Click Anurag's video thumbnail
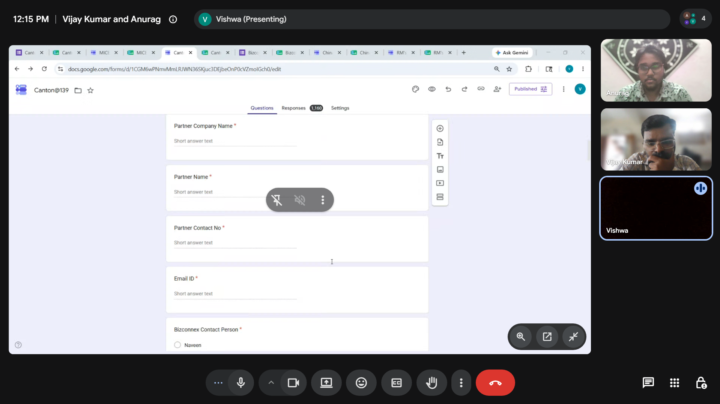 coord(656,70)
